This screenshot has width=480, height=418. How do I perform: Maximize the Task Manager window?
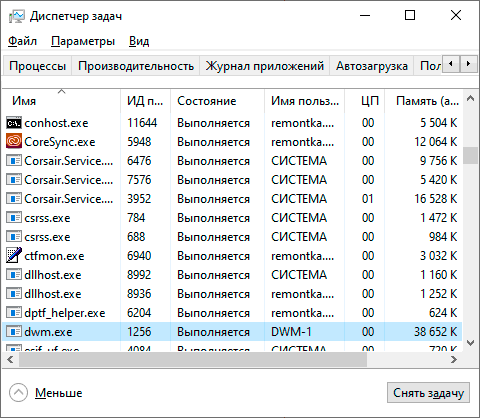click(410, 15)
